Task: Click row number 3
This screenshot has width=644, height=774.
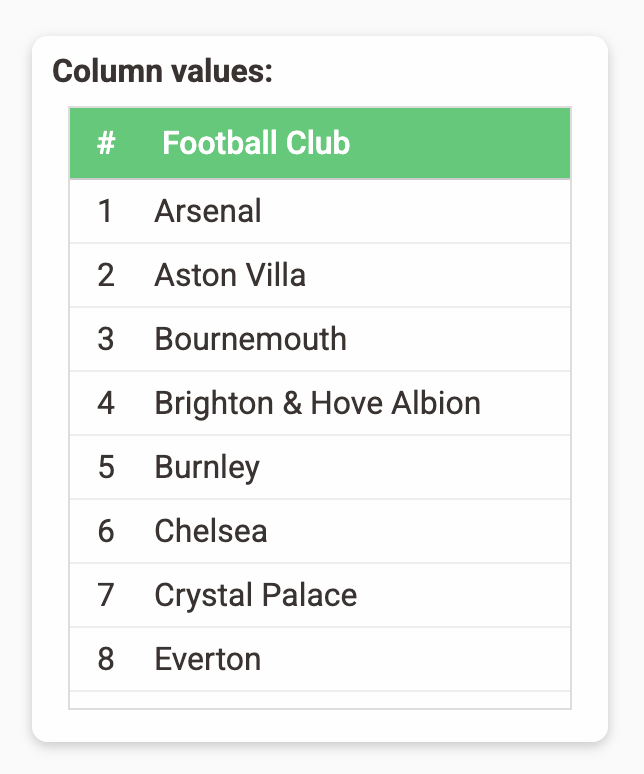Action: click(106, 339)
